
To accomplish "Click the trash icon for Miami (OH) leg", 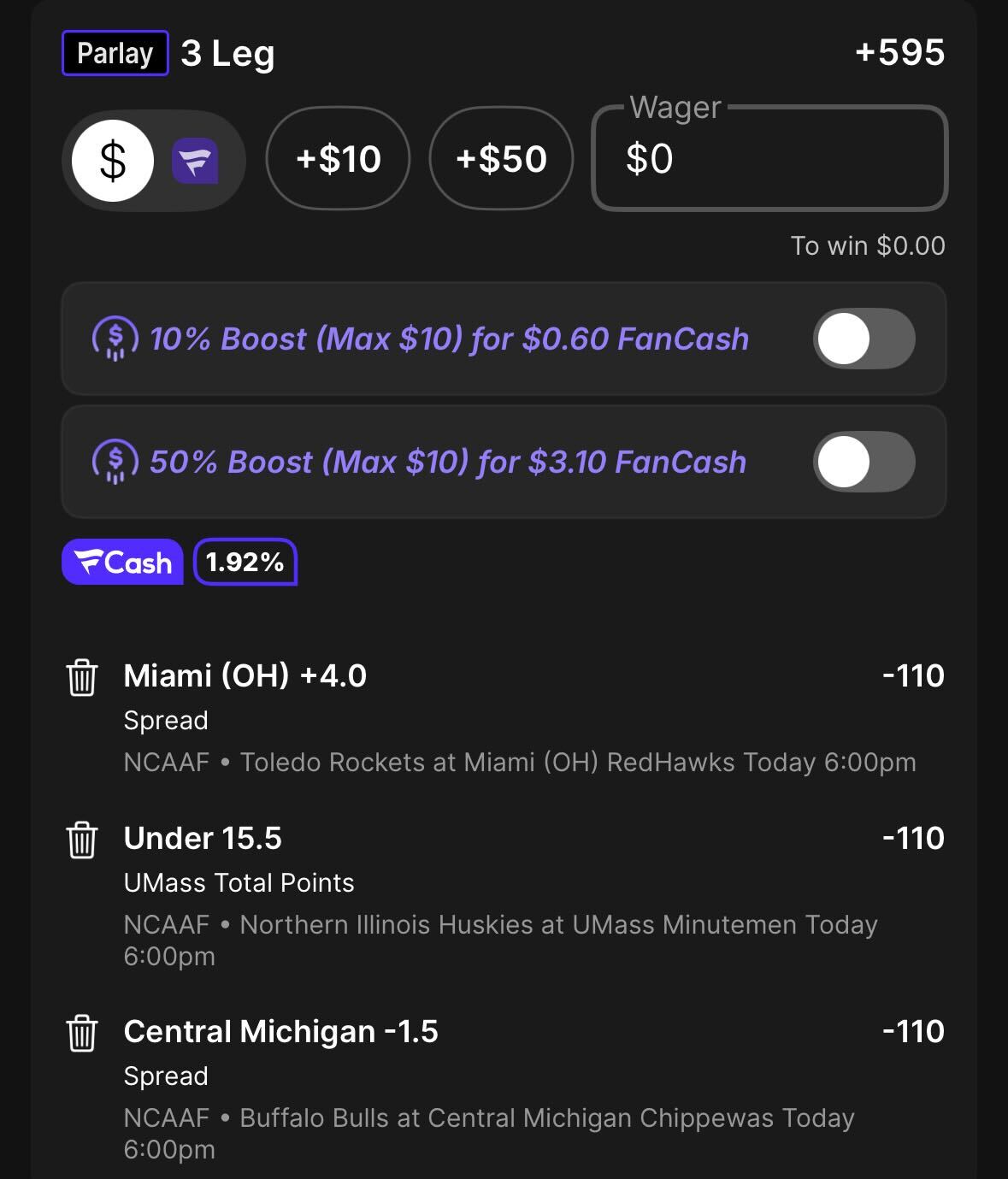I will [81, 675].
